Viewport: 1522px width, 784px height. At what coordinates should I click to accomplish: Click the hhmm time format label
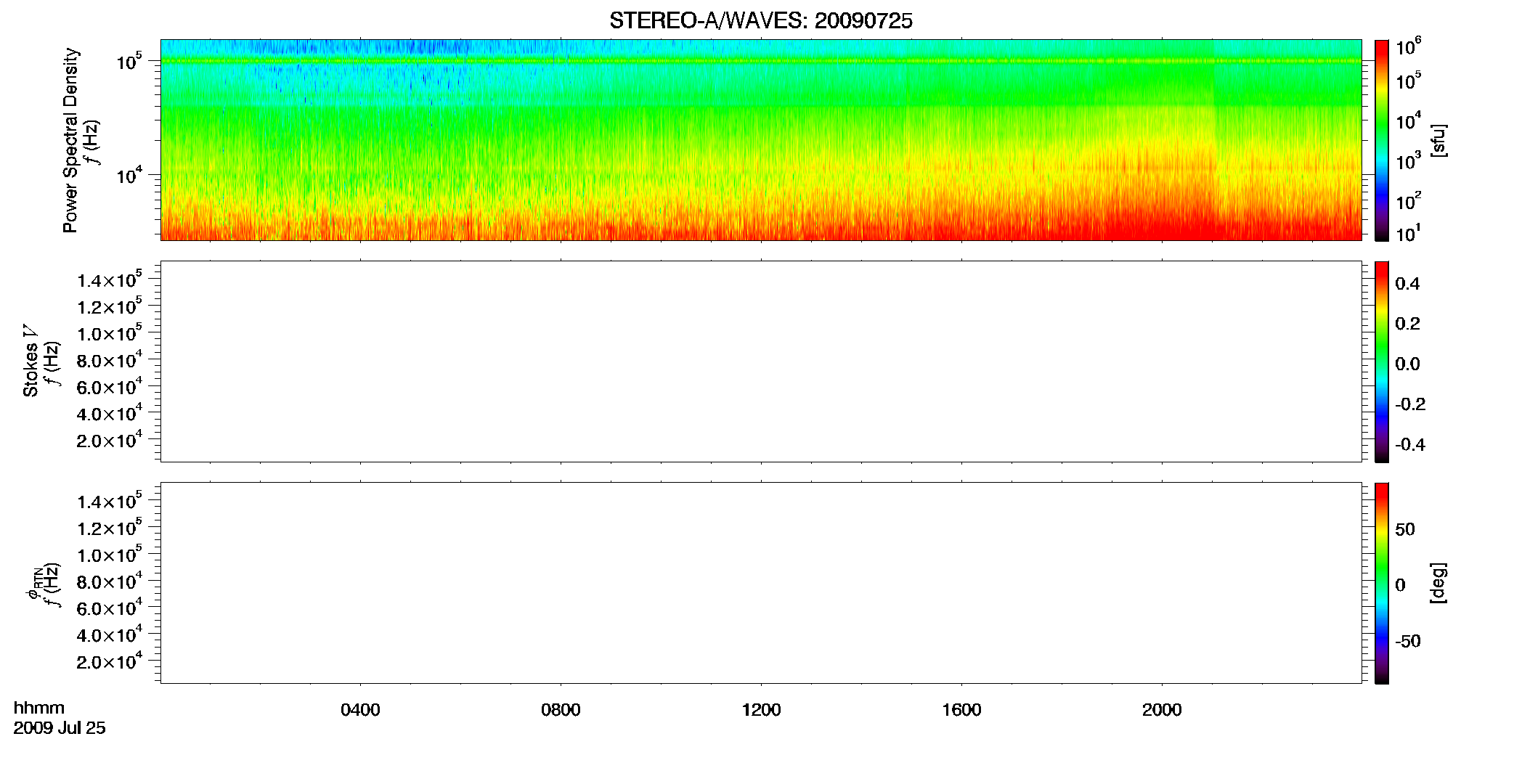click(x=38, y=709)
